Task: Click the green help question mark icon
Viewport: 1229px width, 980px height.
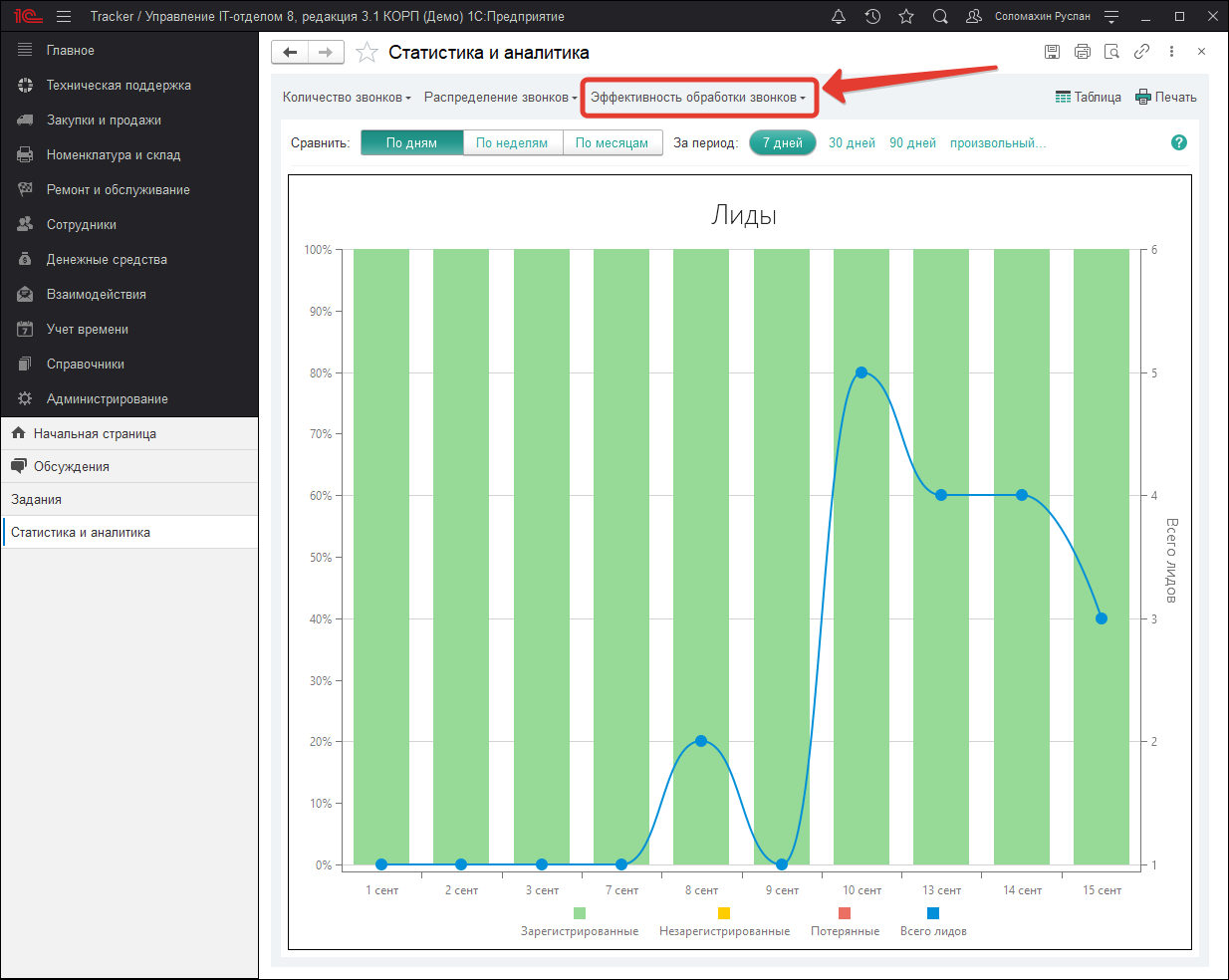Action: [x=1179, y=142]
